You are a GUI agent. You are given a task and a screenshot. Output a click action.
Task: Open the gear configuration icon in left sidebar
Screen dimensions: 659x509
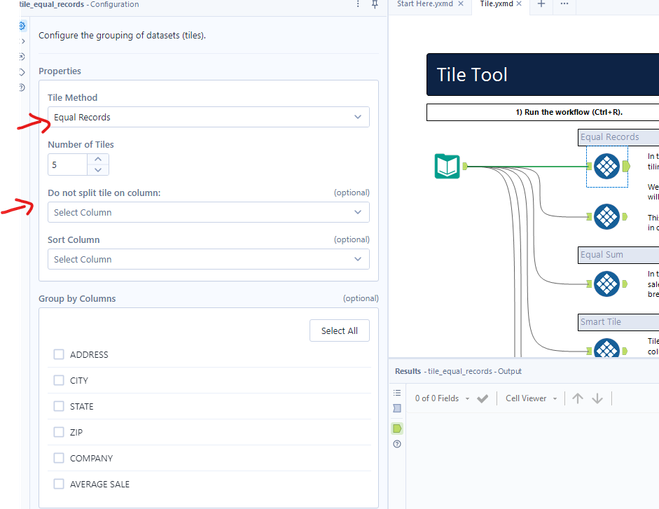click(x=22, y=26)
